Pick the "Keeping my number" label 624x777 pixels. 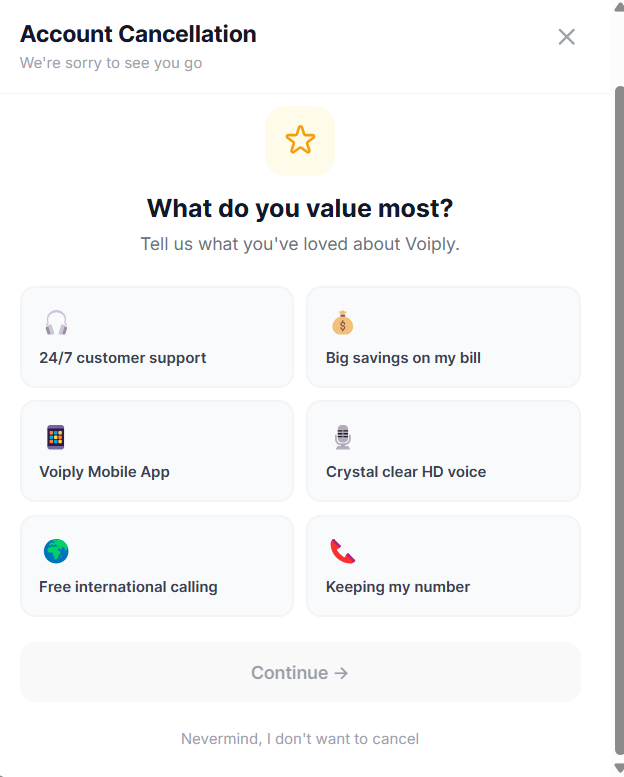(x=398, y=587)
